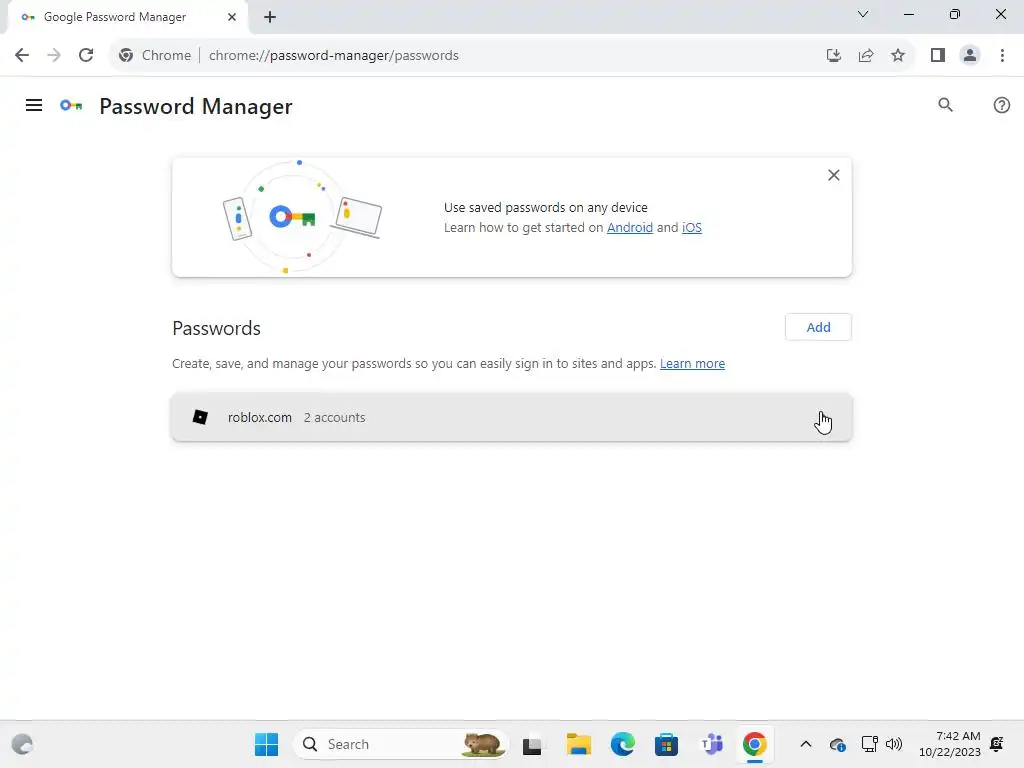Open the help question mark icon

(x=1001, y=105)
